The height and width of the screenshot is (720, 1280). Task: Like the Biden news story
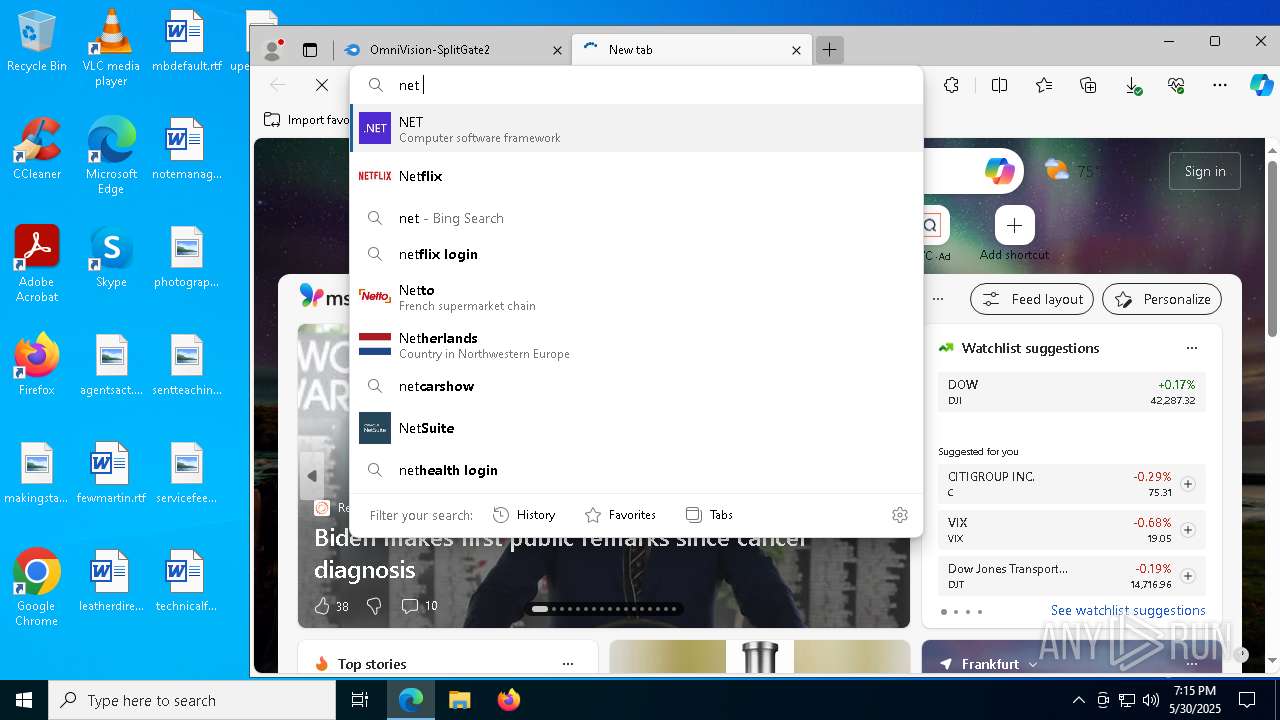tap(322, 605)
